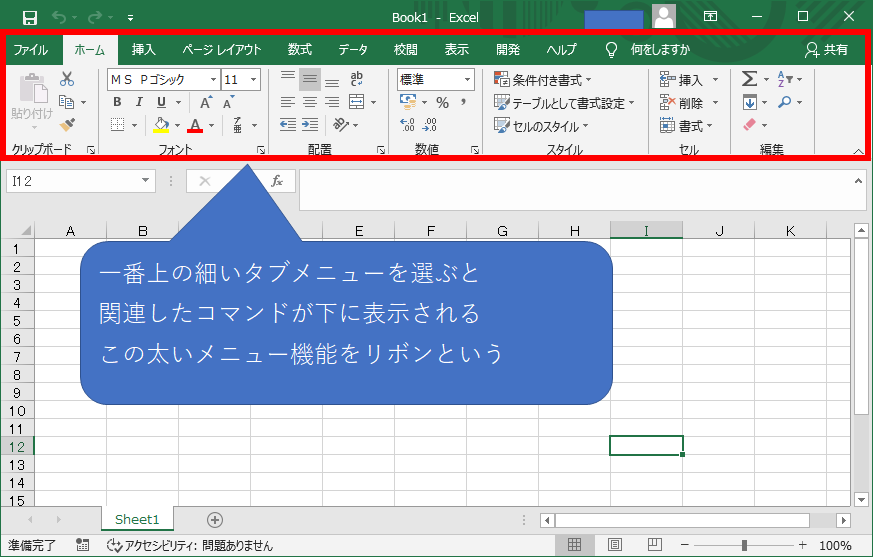Click the 条件付き書式 button
This screenshot has height=557, width=873.
point(543,80)
